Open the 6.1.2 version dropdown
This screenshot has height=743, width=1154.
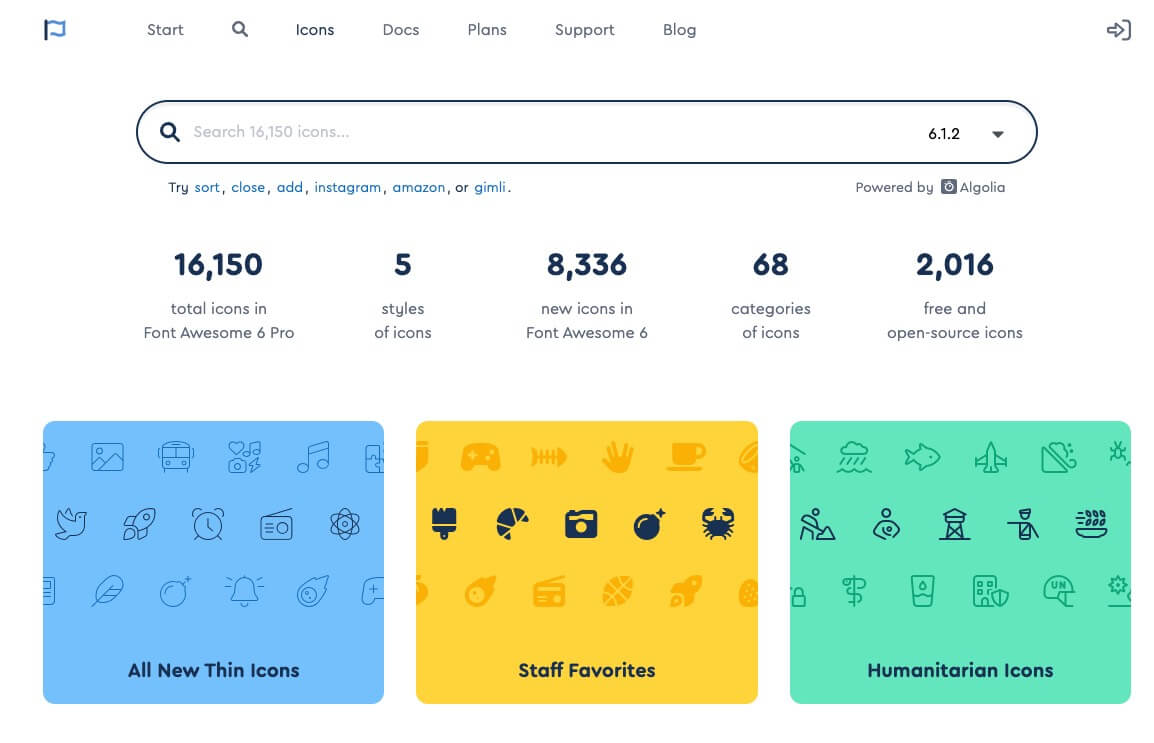click(x=965, y=134)
